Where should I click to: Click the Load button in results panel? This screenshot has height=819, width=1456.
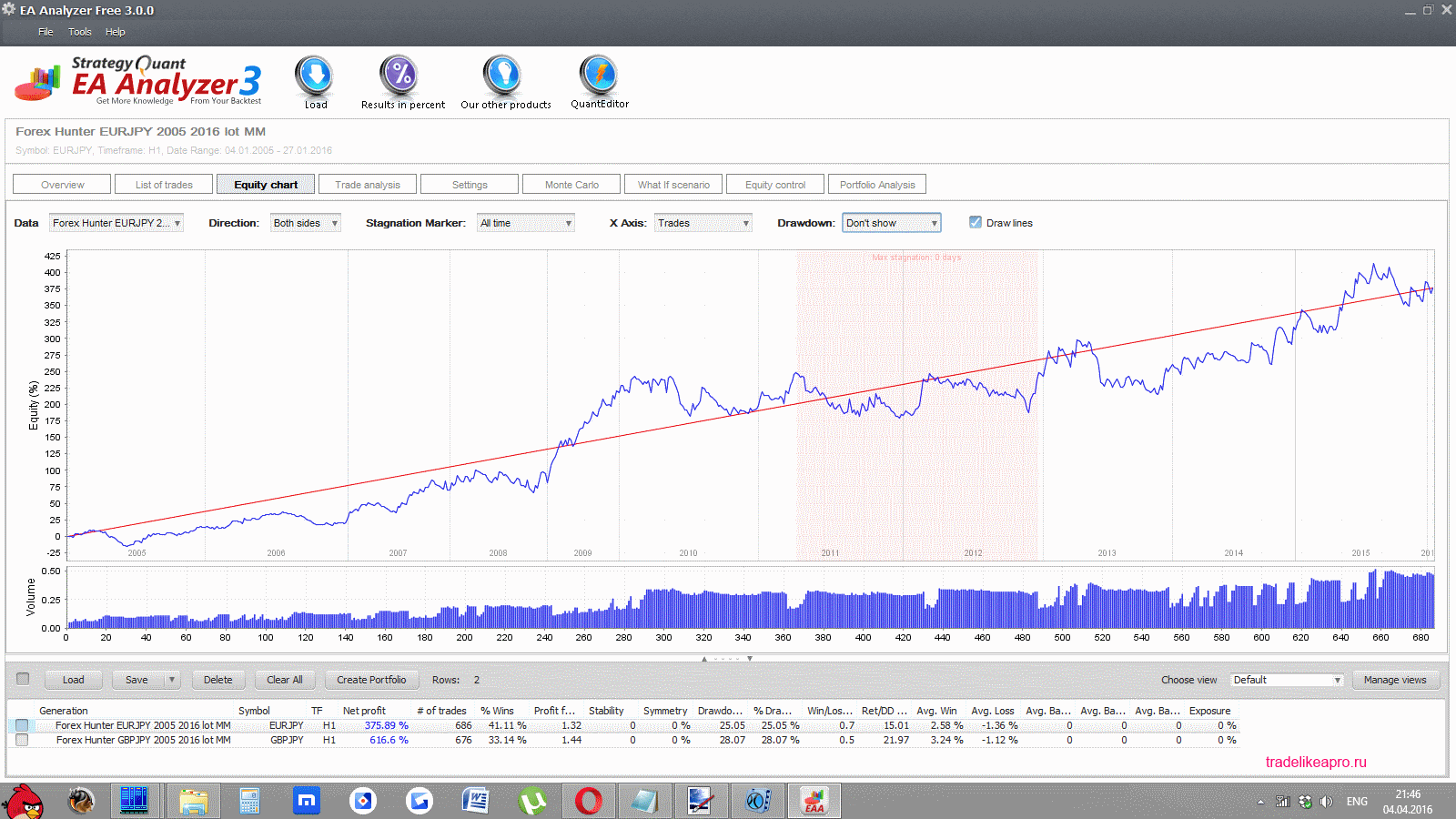pyautogui.click(x=73, y=680)
